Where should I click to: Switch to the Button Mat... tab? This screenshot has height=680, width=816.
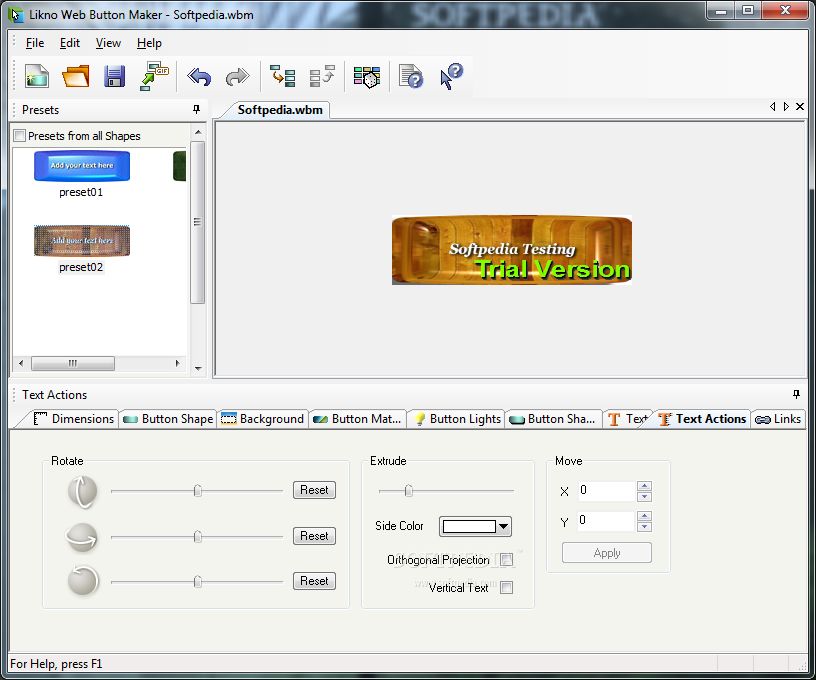[357, 419]
